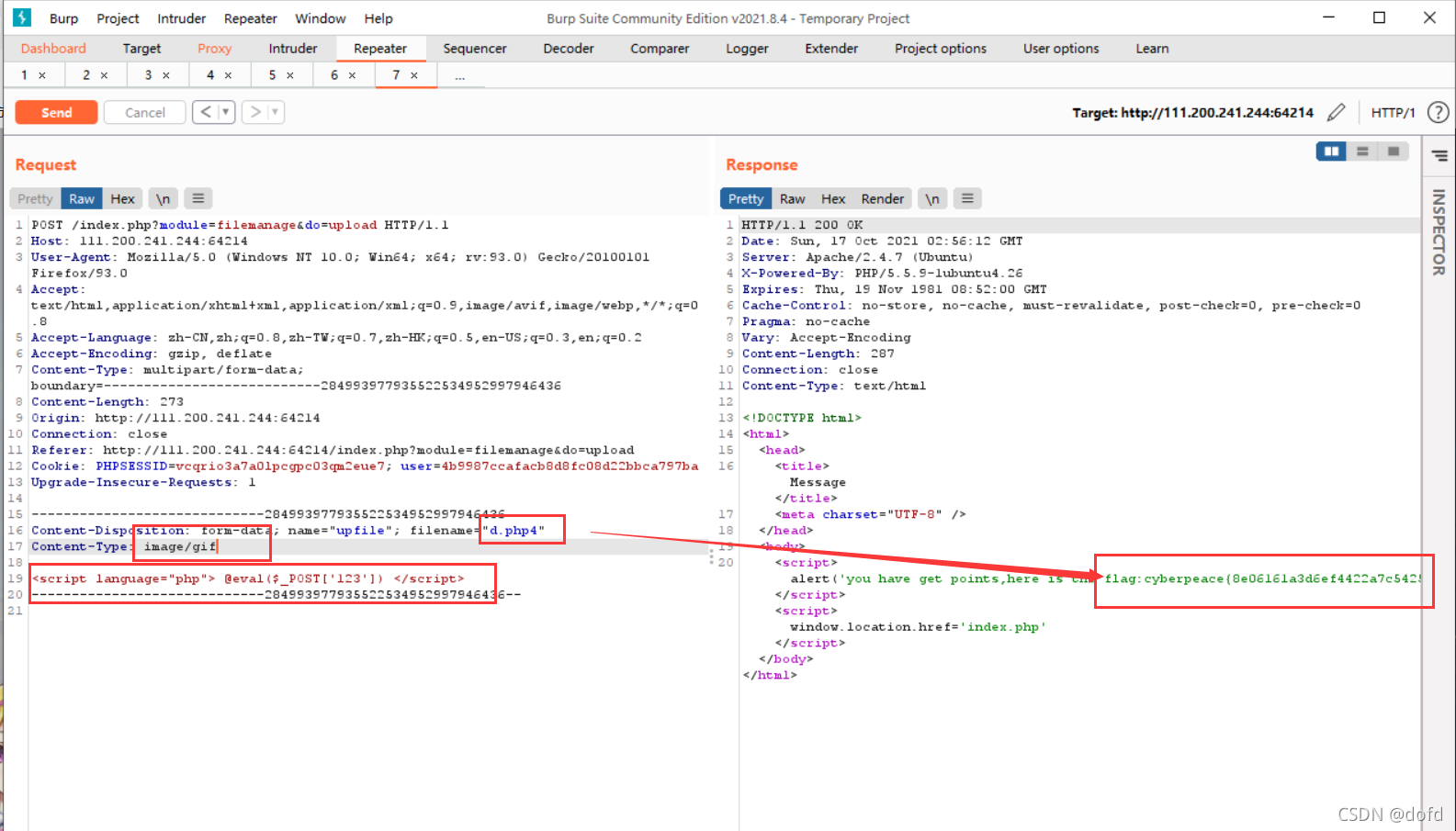Switch to the Decoder tab
The image size is (1456, 831).
point(569,49)
